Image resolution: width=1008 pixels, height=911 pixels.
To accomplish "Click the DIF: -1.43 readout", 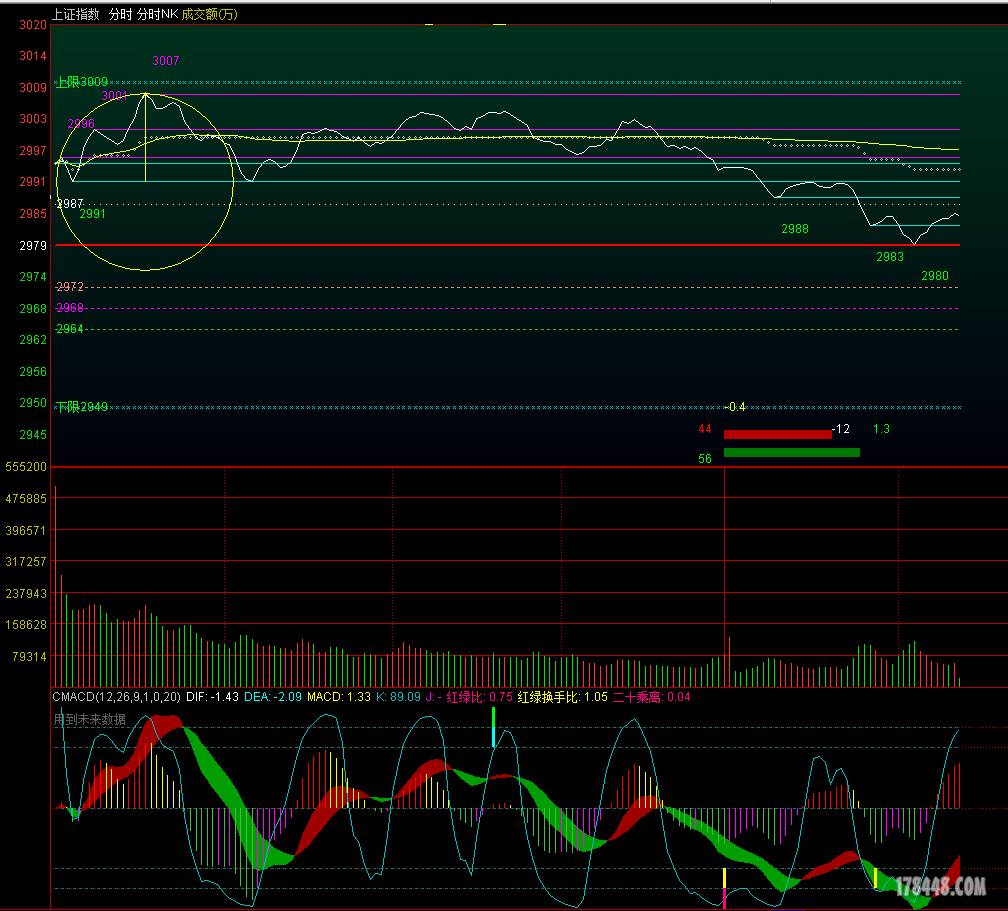I will click(x=212, y=697).
